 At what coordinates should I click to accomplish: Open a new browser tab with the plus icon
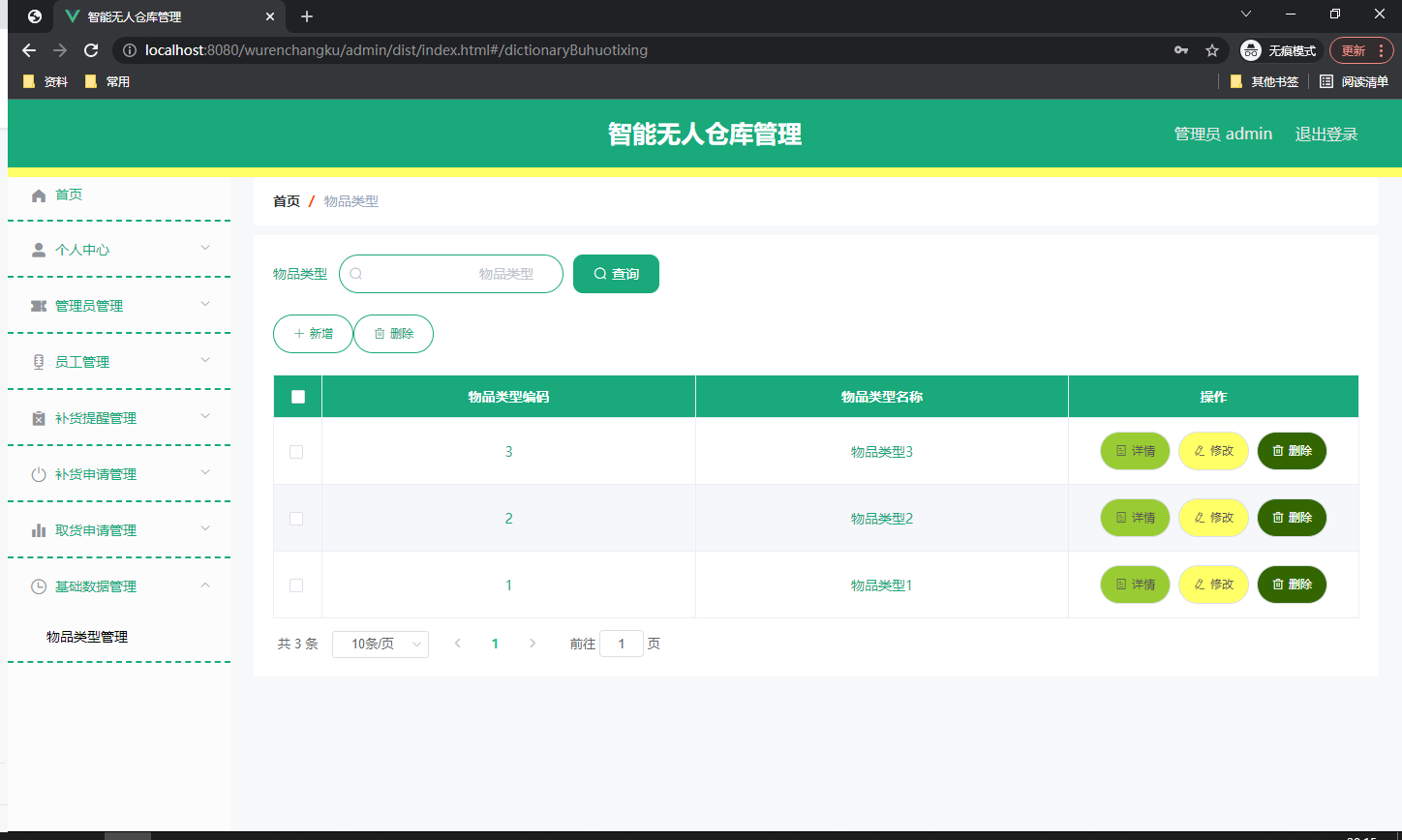click(x=307, y=16)
